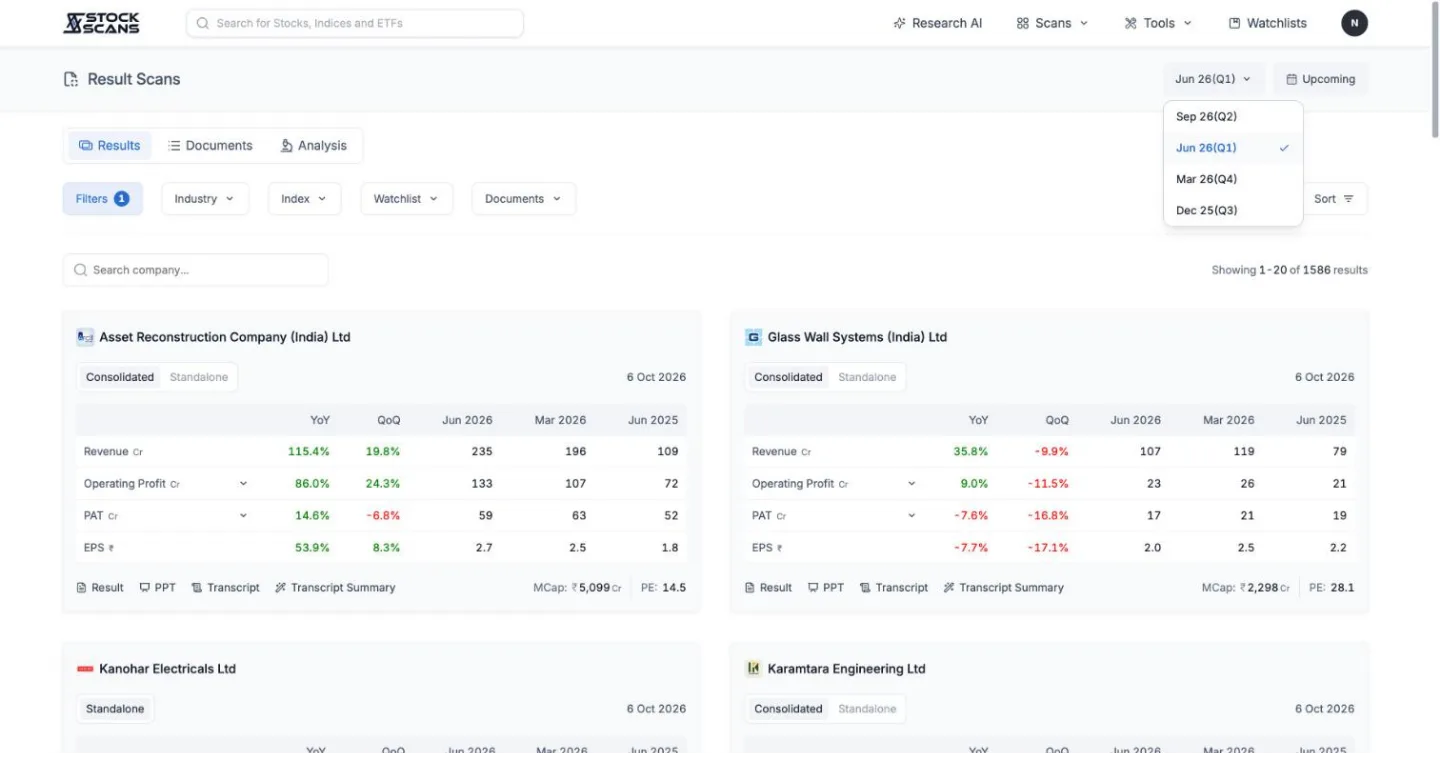The width and height of the screenshot is (1440, 757).
Task: Click the Upcoming button
Action: coord(1321,79)
